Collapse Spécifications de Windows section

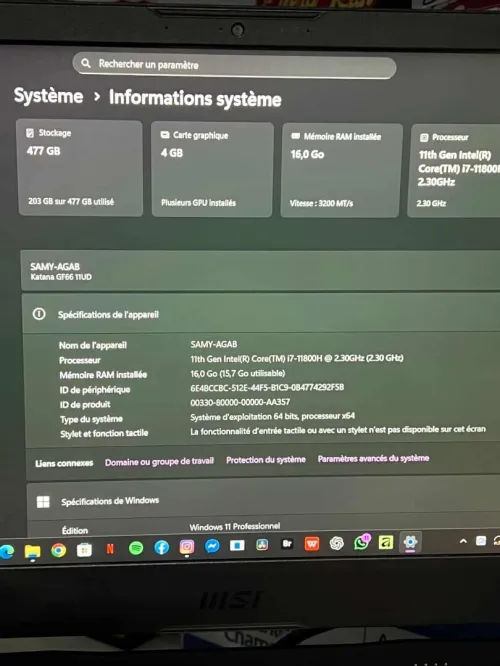pos(263,500)
